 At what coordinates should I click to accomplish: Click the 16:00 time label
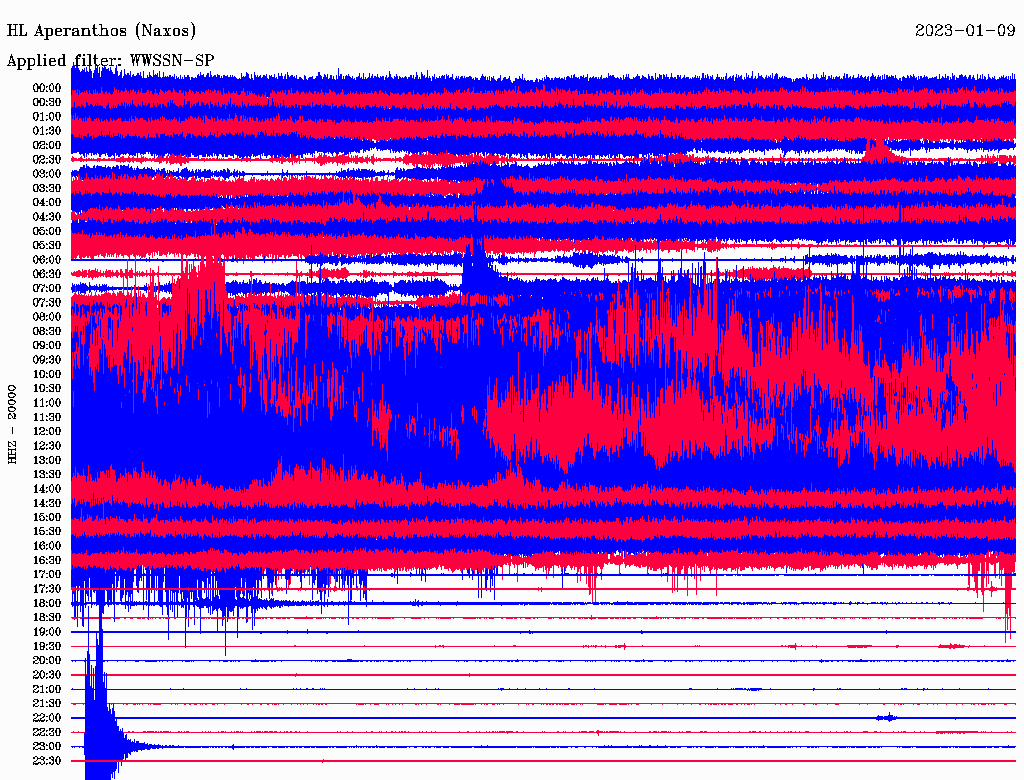click(x=47, y=546)
